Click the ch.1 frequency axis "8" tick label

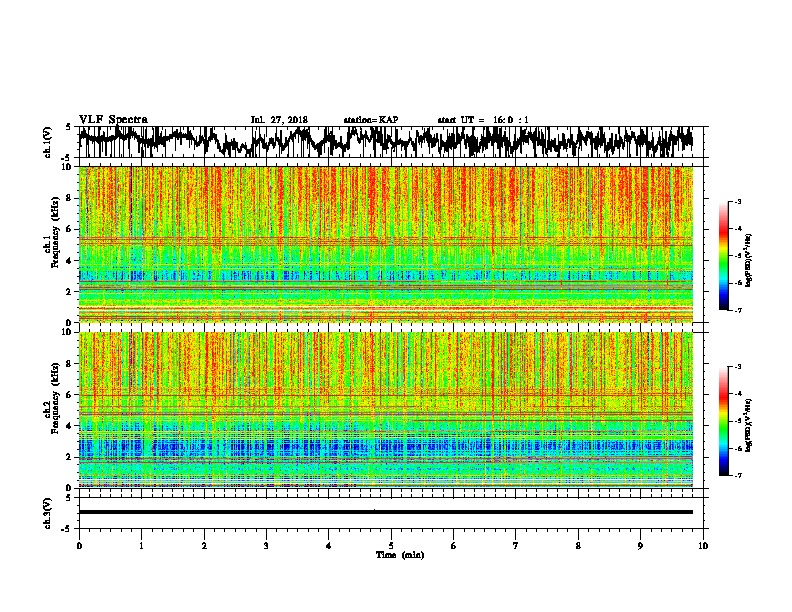pyautogui.click(x=70, y=198)
